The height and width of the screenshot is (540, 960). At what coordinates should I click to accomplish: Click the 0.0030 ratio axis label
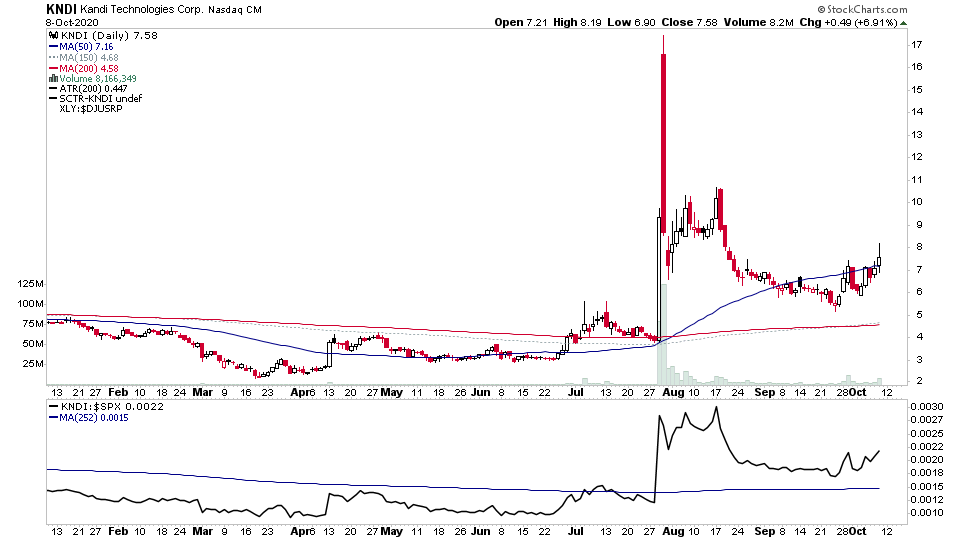[x=926, y=407]
